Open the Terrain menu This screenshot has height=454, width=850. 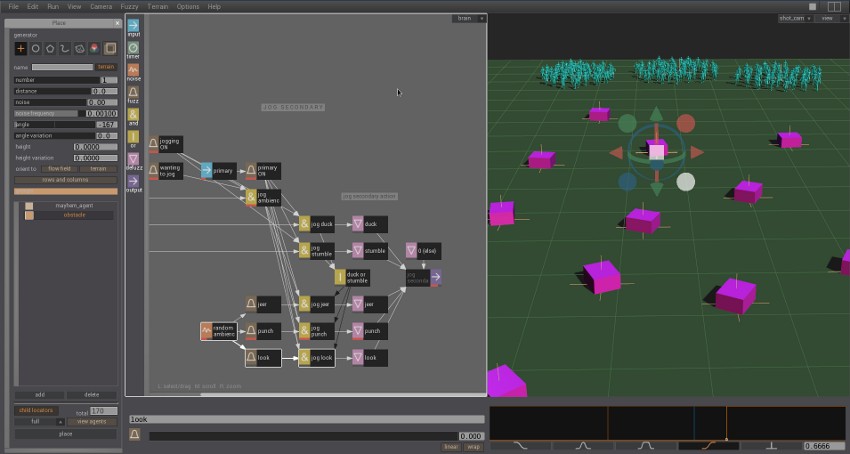[x=158, y=6]
